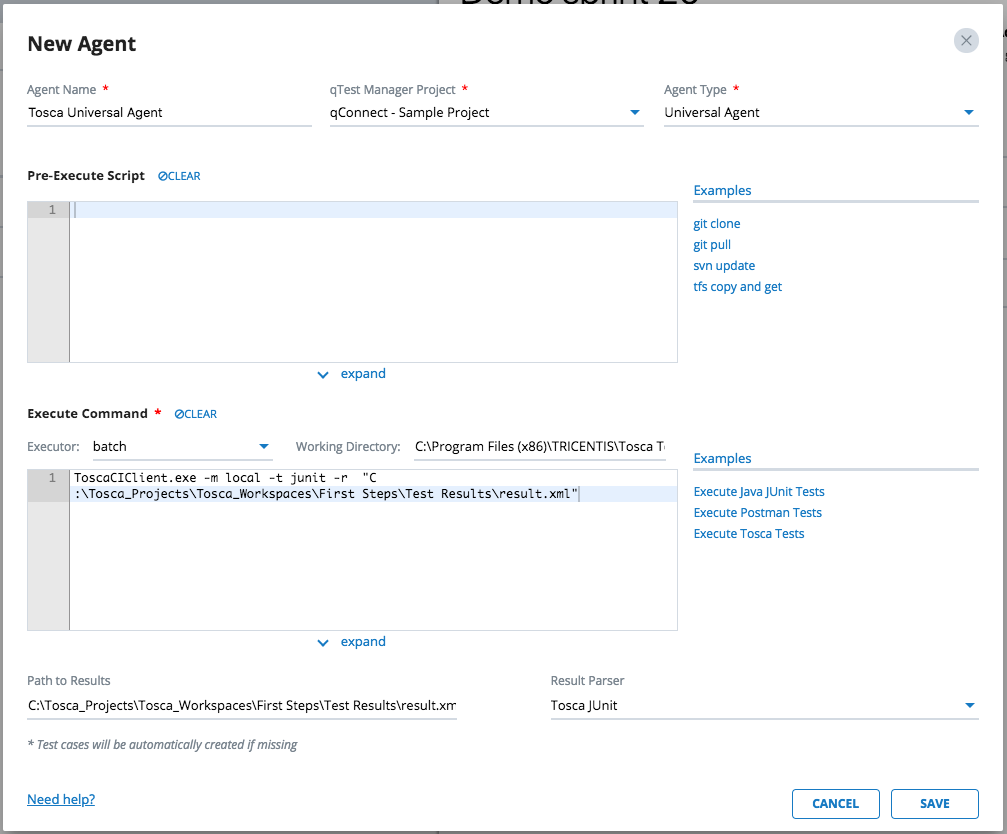Image resolution: width=1007 pixels, height=834 pixels.
Task: Close the New Agent dialog
Action: pyautogui.click(x=965, y=40)
